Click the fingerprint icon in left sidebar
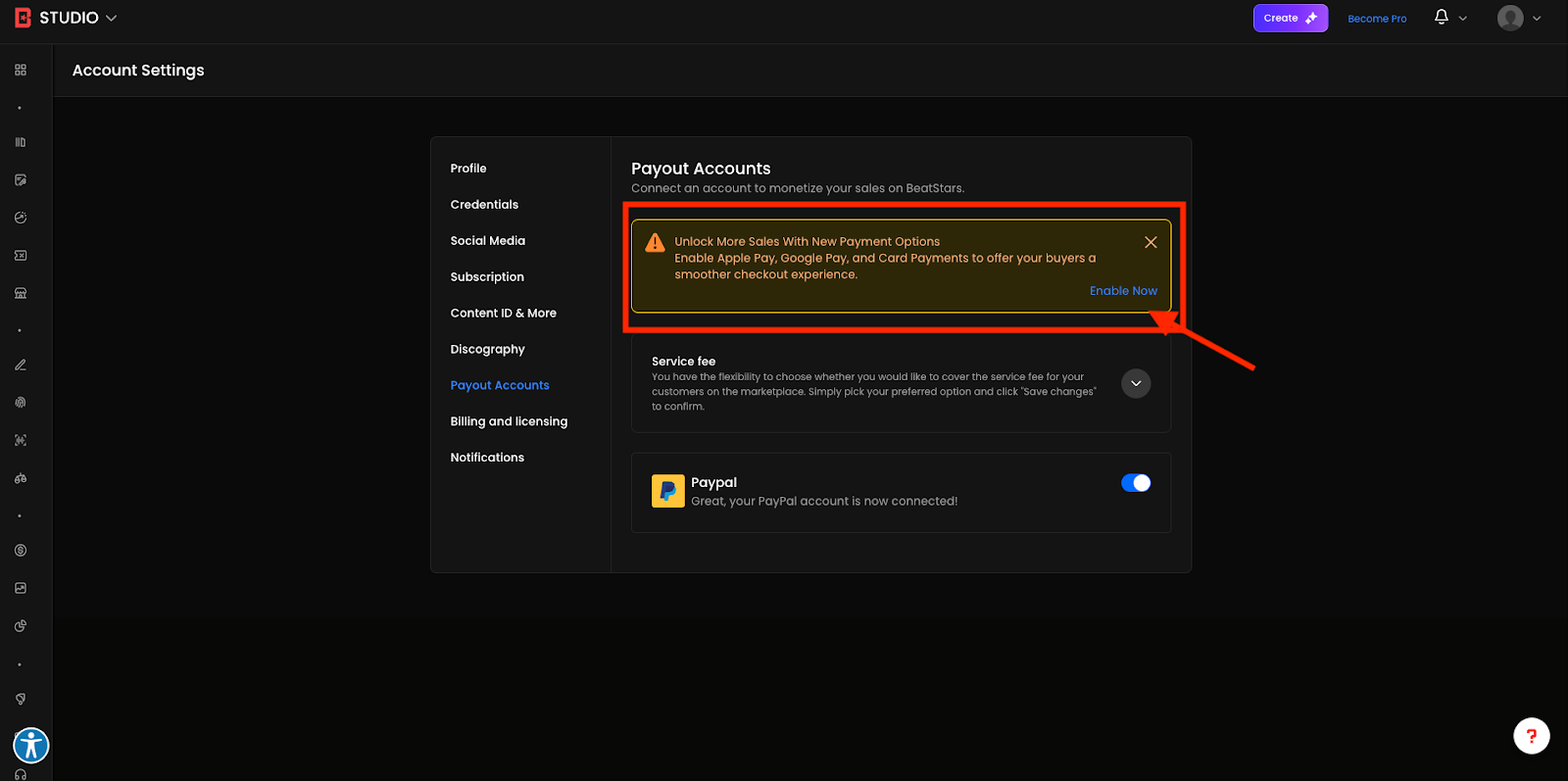1568x781 pixels. point(21,403)
